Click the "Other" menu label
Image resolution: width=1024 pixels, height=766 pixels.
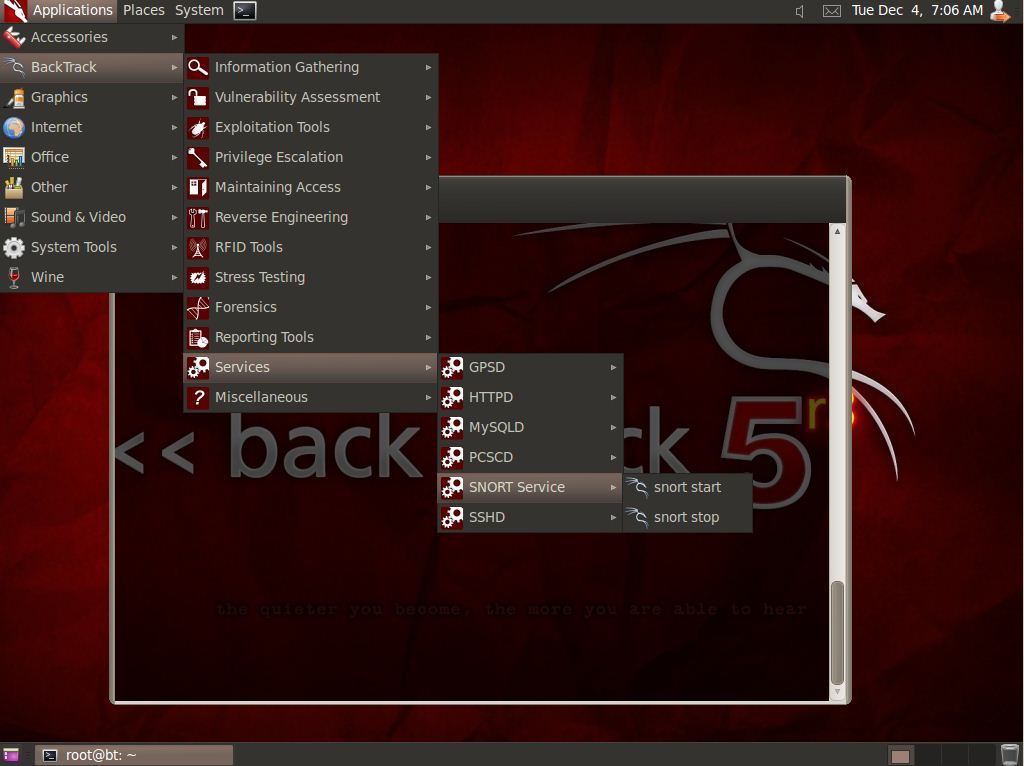click(x=49, y=187)
